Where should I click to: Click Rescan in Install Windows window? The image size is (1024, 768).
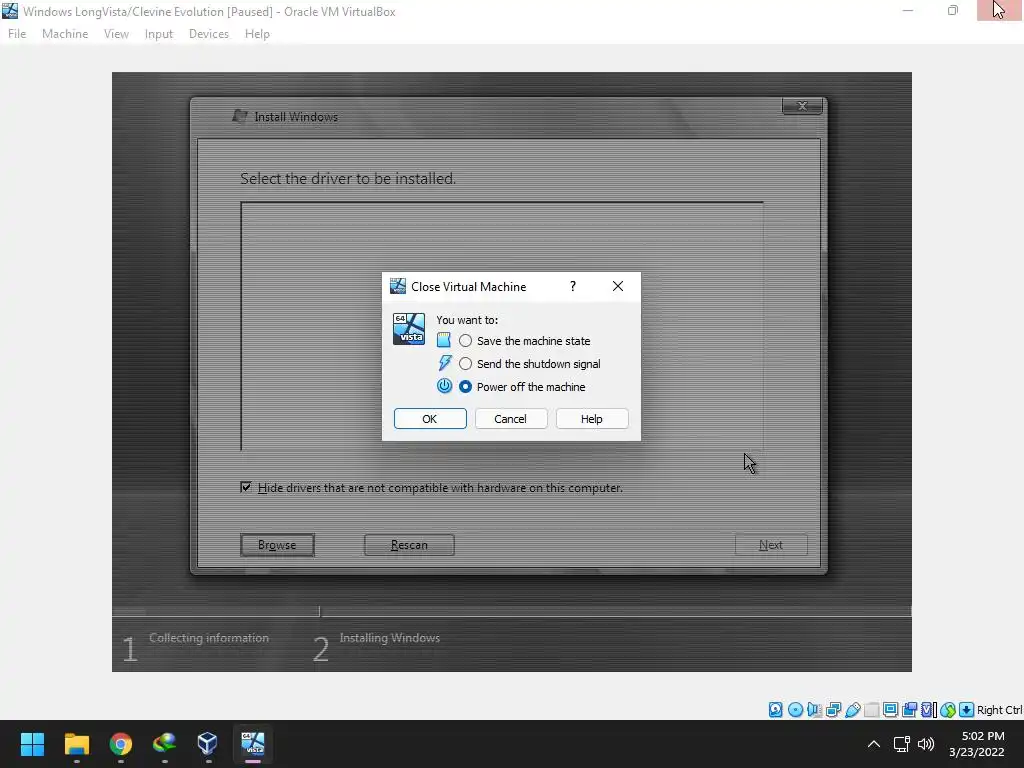coord(409,545)
